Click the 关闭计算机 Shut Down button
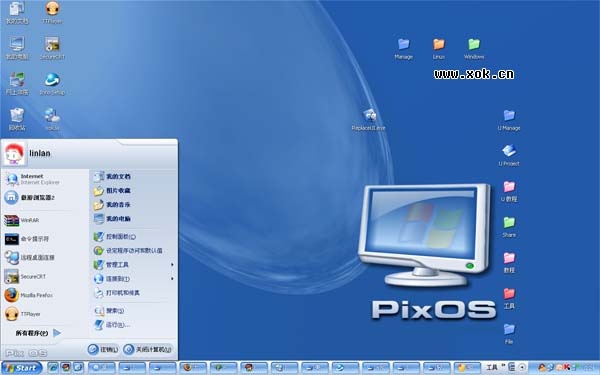 [x=148, y=349]
